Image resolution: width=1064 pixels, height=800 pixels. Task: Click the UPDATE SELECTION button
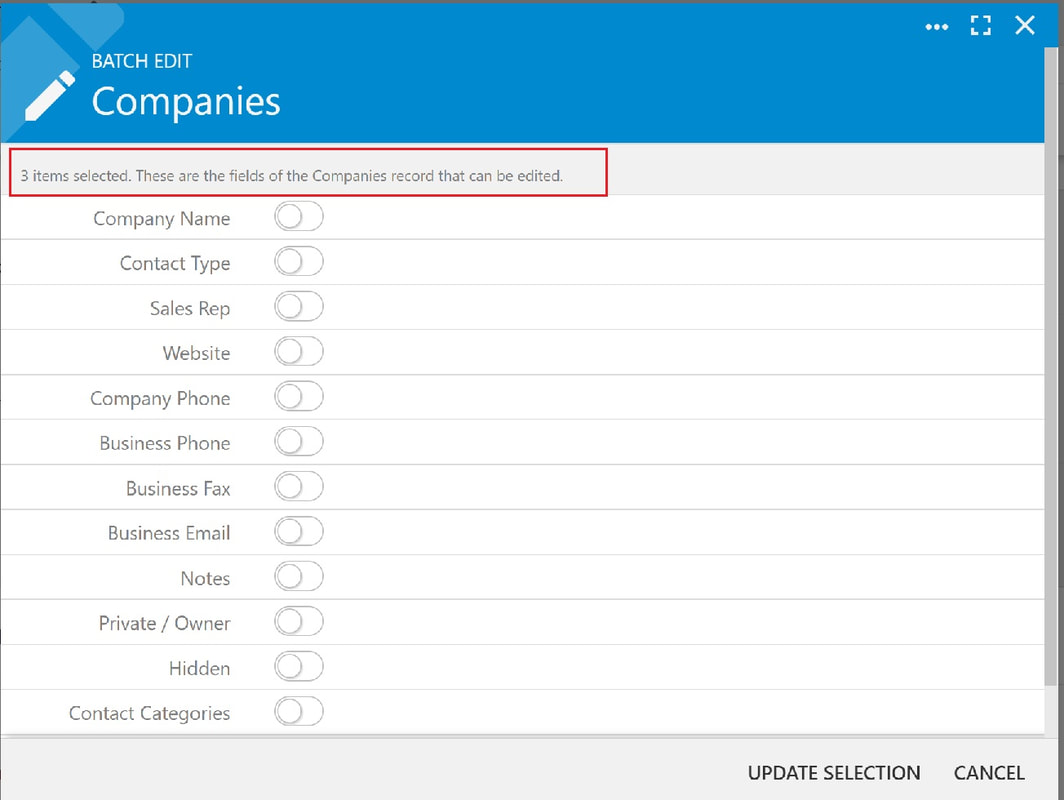point(834,773)
